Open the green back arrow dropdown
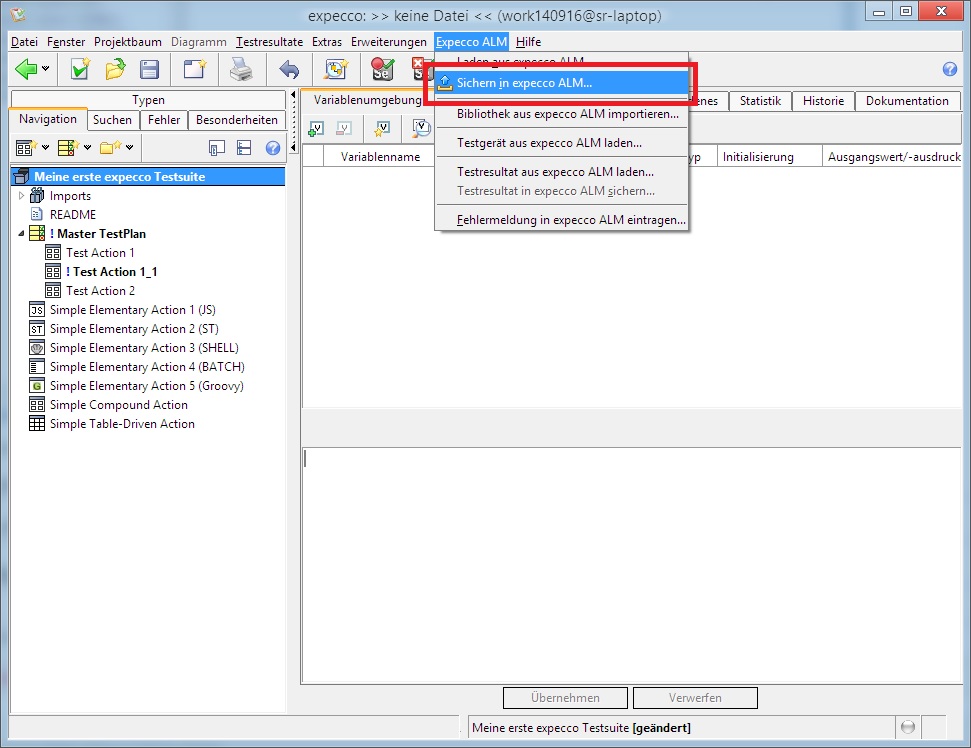Screen dimensions: 971x748 point(47,70)
